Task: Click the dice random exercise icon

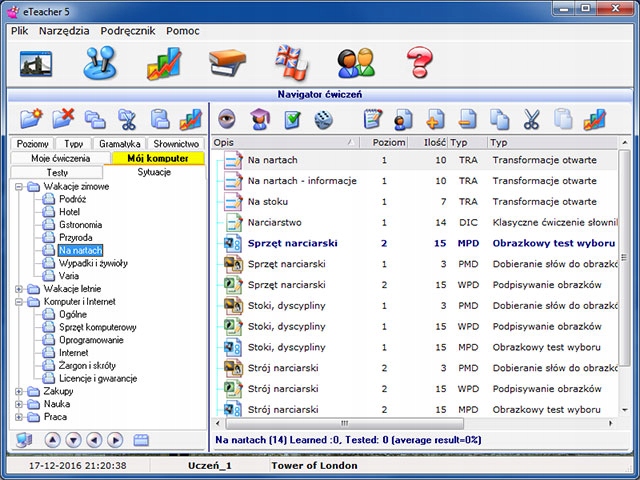Action: point(323,119)
